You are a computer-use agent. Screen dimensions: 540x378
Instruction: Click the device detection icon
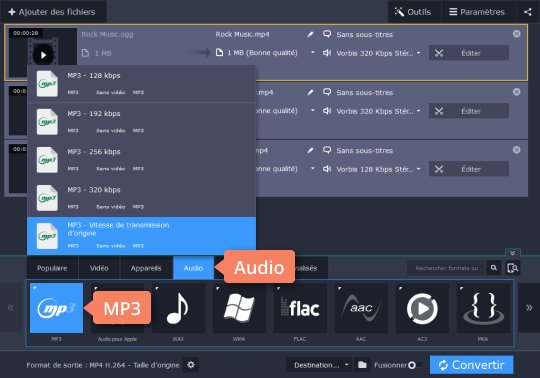(512, 268)
